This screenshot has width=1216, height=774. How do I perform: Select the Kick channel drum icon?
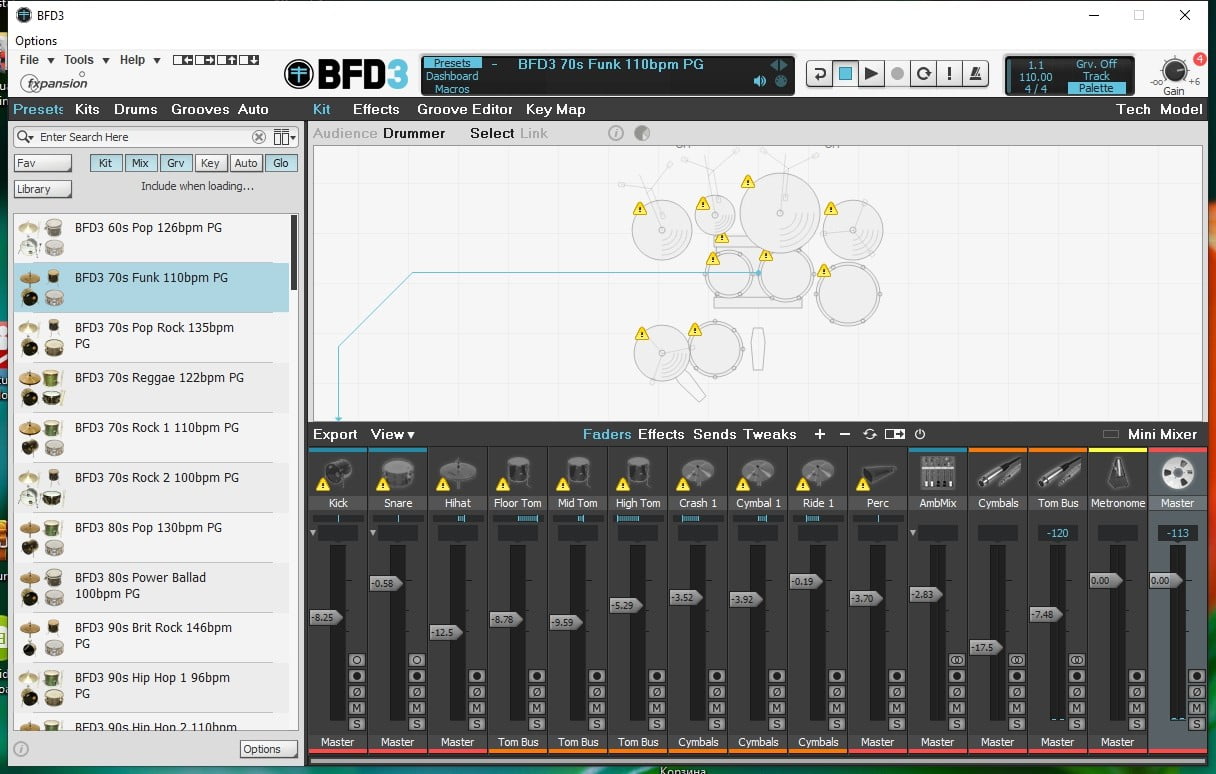(338, 474)
